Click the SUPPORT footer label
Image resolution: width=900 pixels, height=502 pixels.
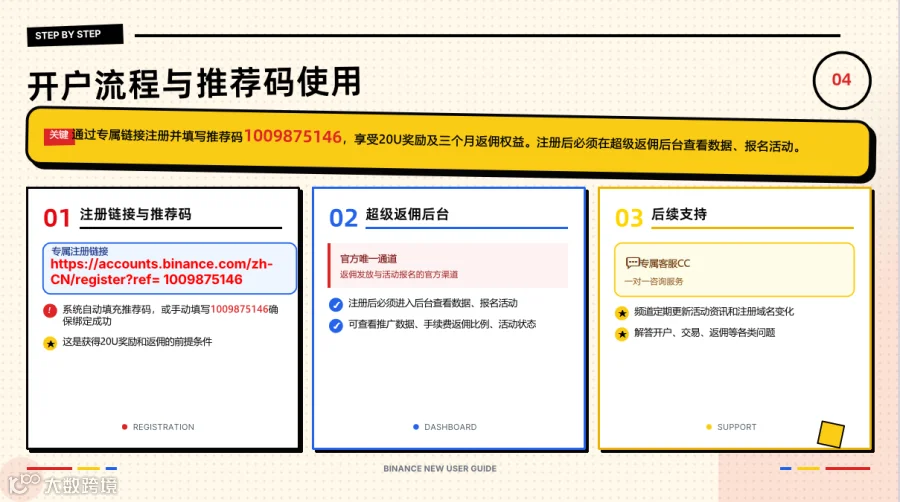click(x=737, y=427)
